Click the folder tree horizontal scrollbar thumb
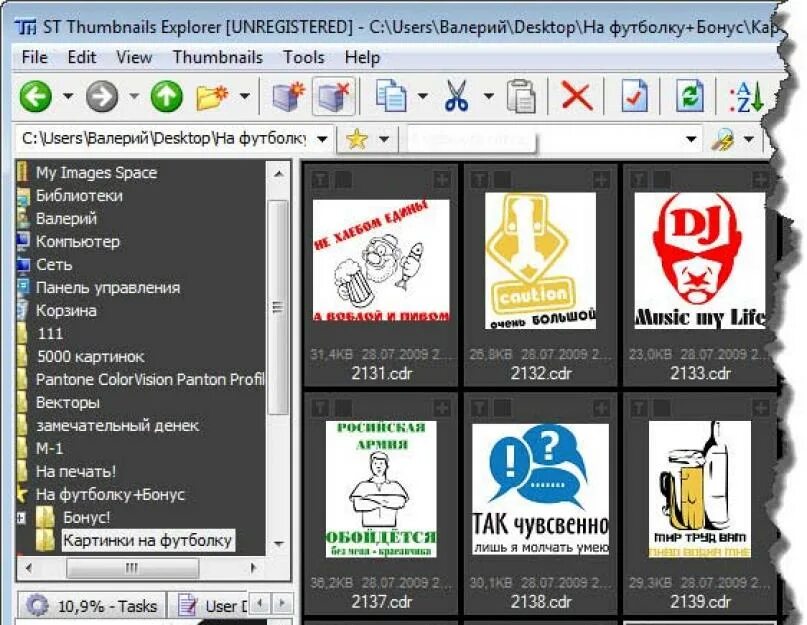Image resolution: width=807 pixels, height=625 pixels. pyautogui.click(x=132, y=568)
